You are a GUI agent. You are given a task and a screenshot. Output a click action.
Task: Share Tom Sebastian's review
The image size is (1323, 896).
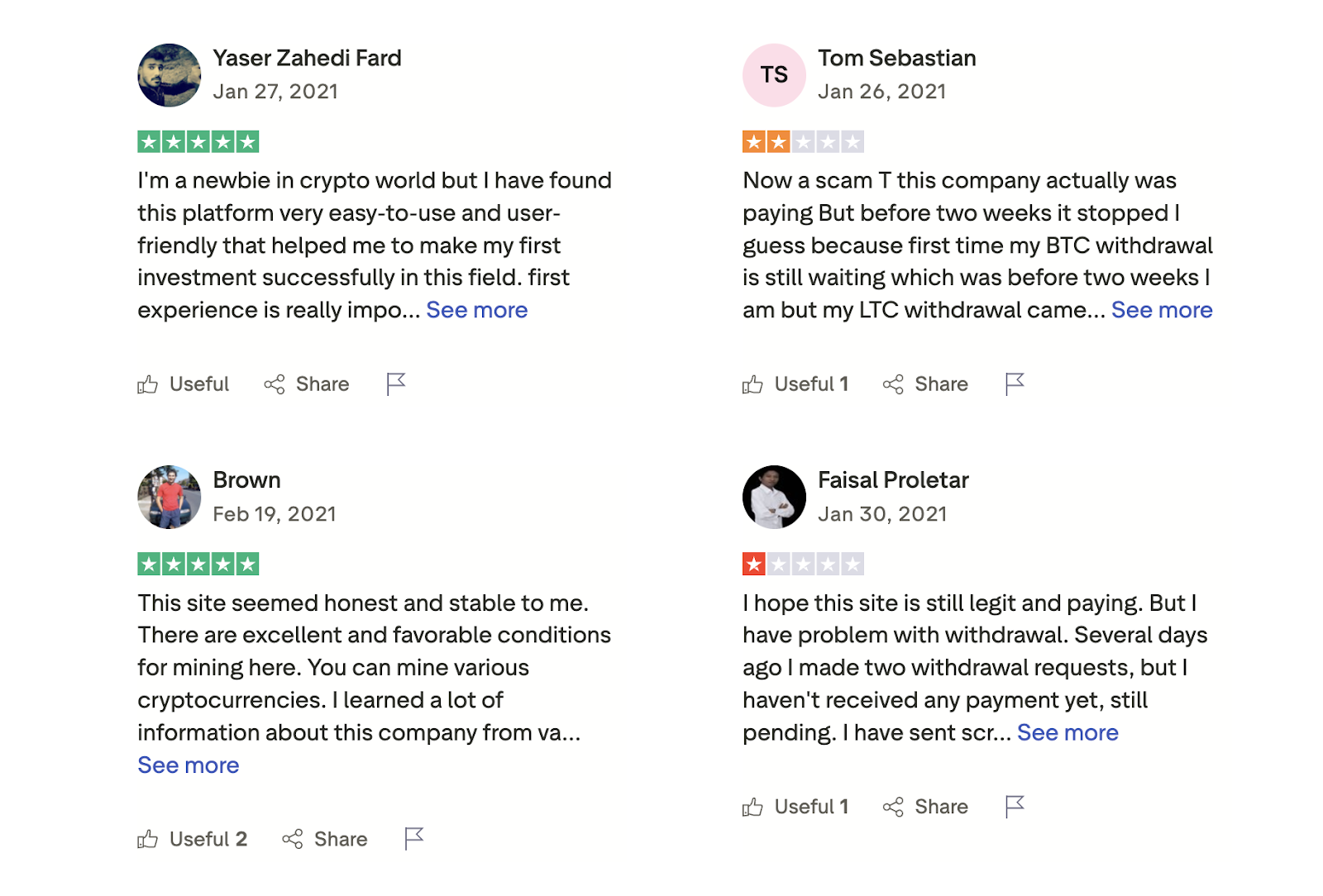925,384
